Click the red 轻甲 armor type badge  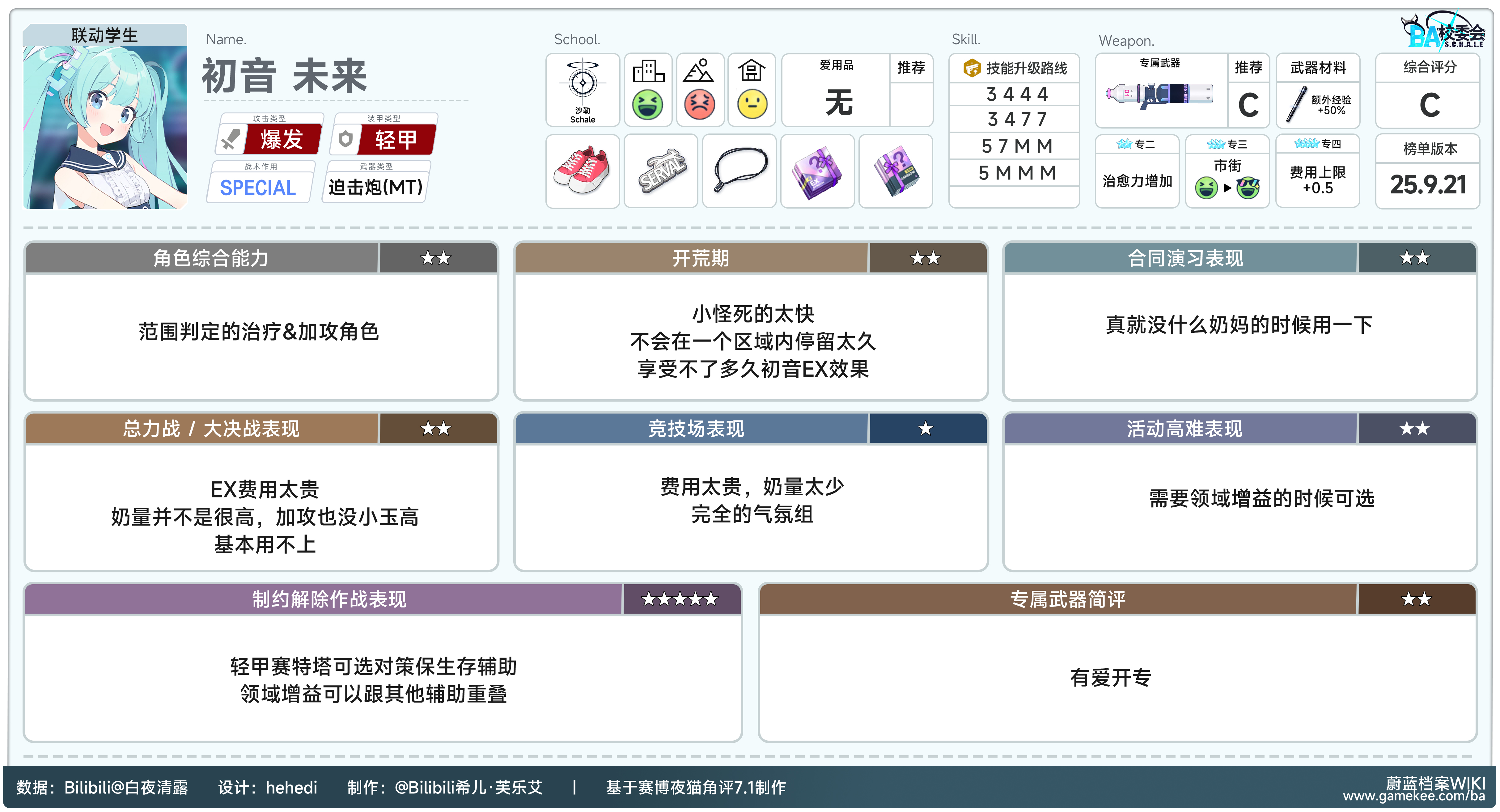pyautogui.click(x=396, y=140)
